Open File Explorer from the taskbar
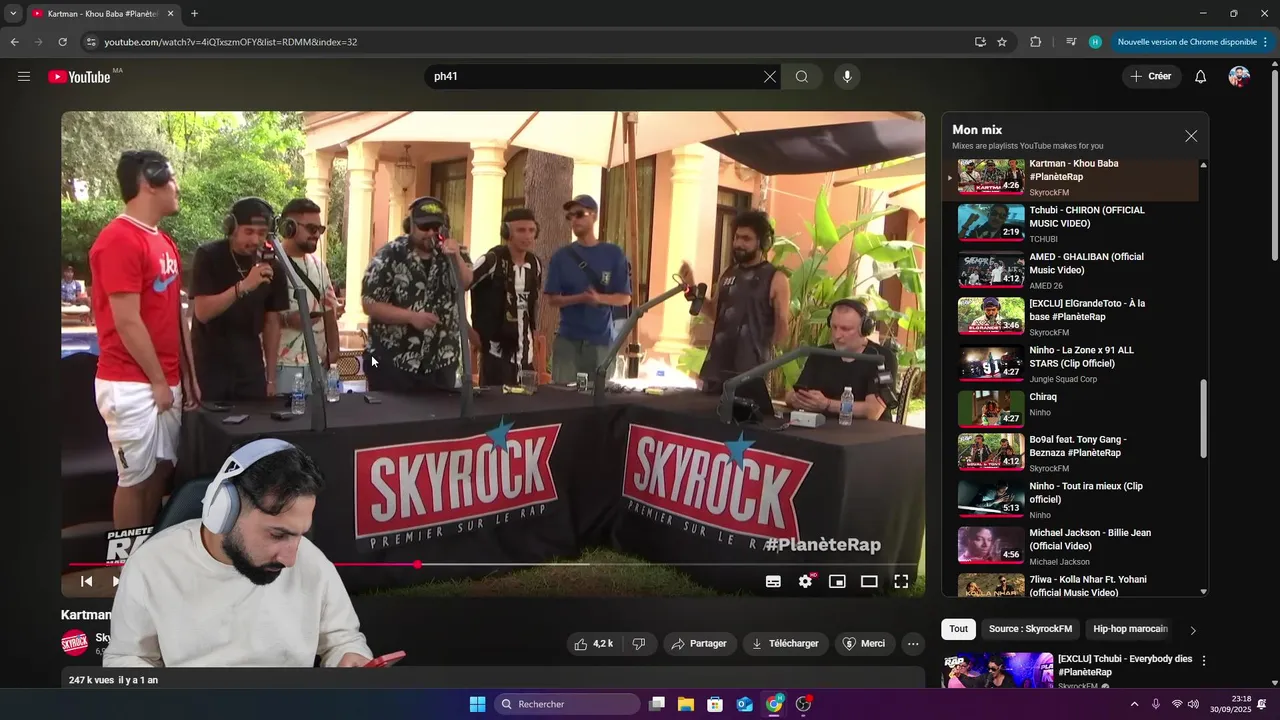The height and width of the screenshot is (720, 1280). click(686, 704)
